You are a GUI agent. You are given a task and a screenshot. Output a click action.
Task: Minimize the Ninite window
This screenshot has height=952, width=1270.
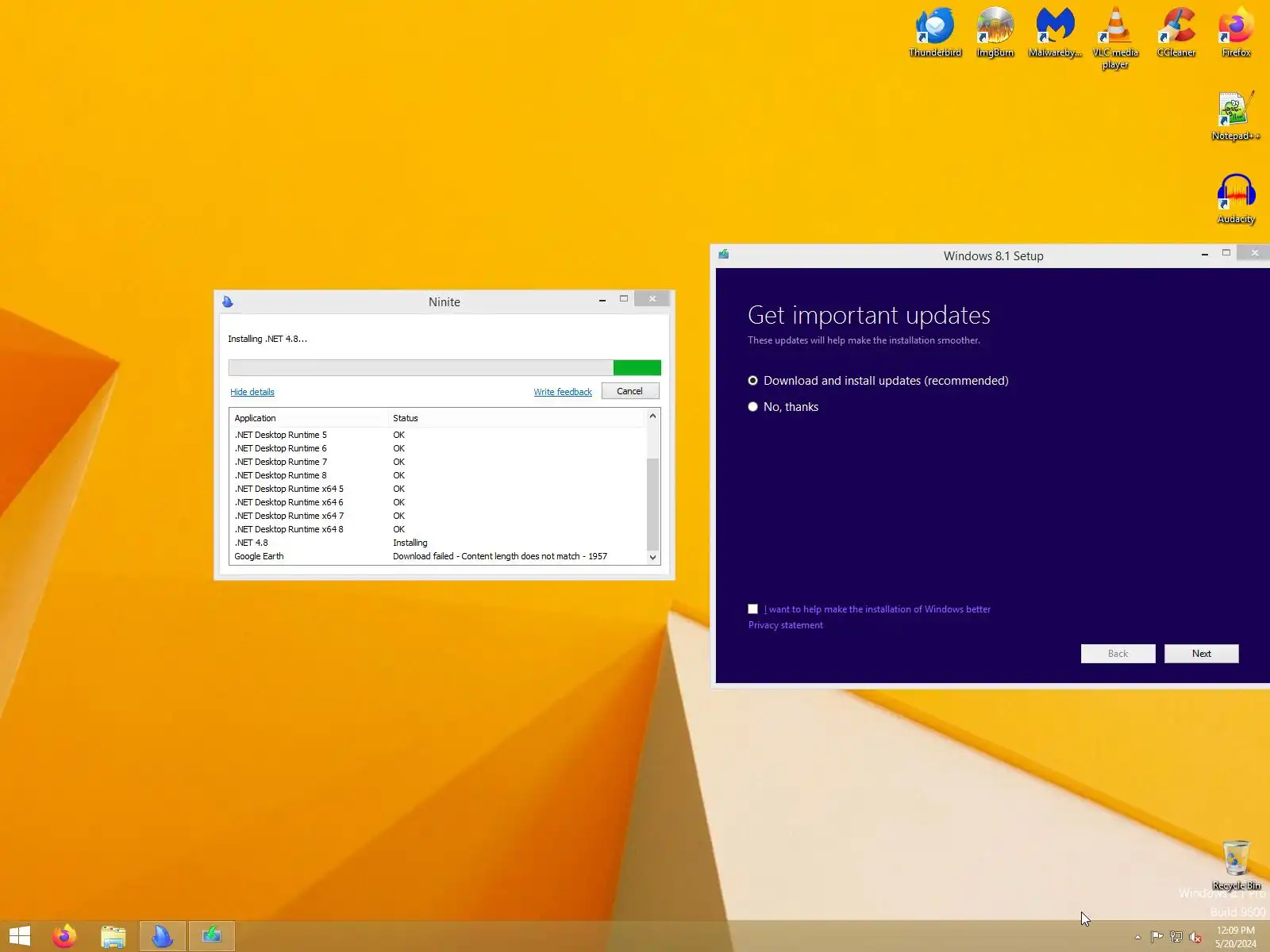[x=602, y=299]
